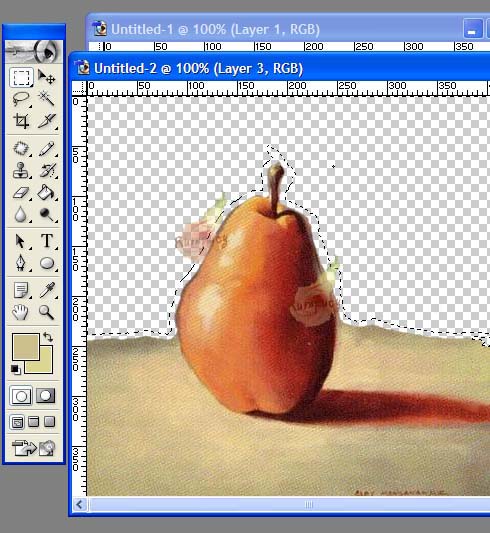Enable Quick Mask mode
490x533 pixels.
(46, 396)
